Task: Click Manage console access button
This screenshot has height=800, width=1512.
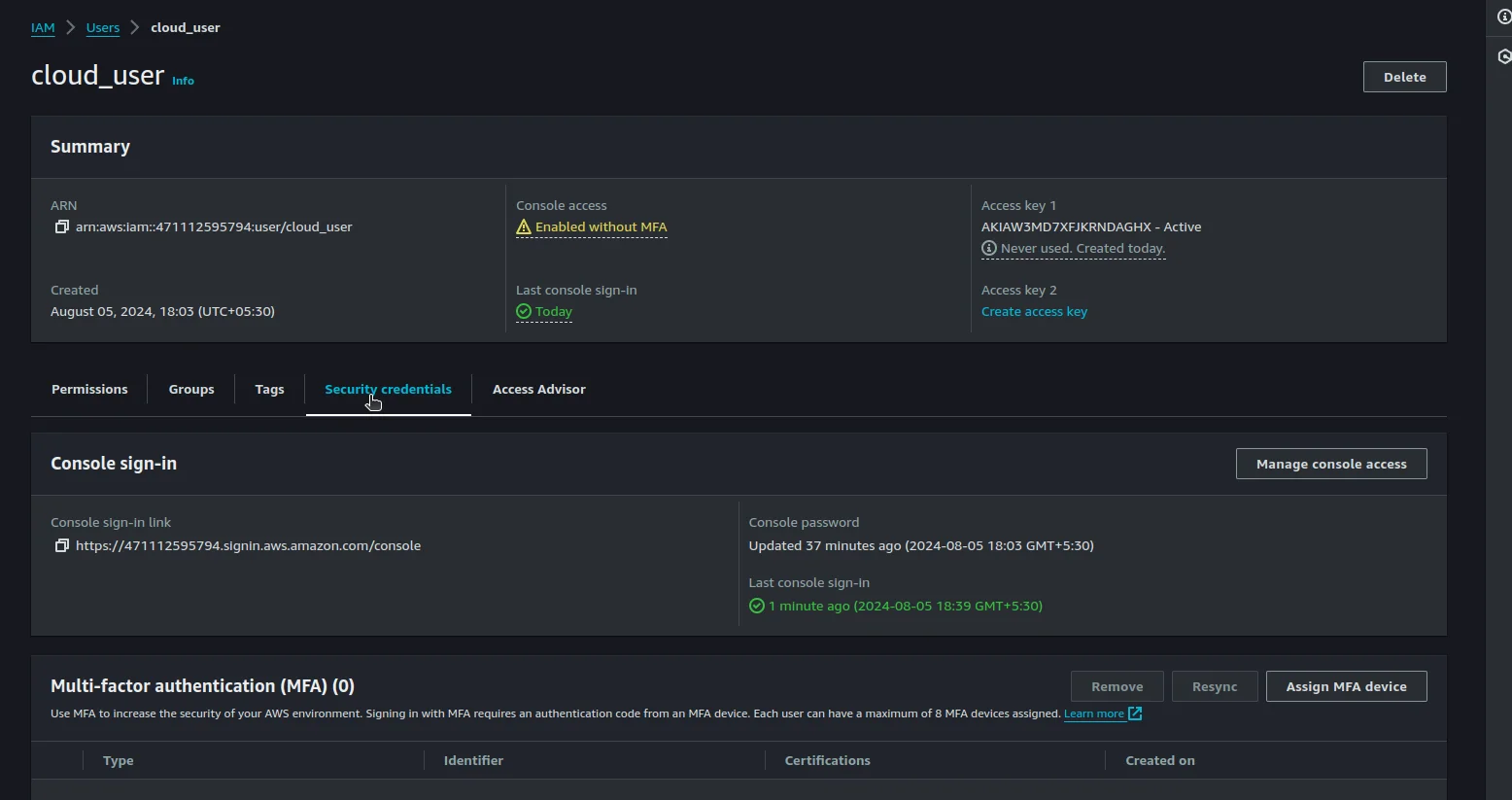Action: 1330,464
